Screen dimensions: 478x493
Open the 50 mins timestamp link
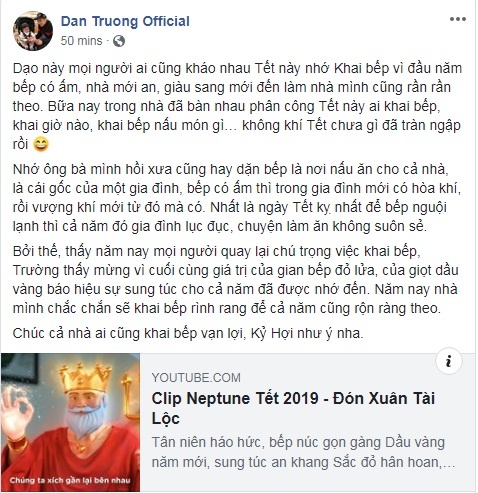[81, 41]
